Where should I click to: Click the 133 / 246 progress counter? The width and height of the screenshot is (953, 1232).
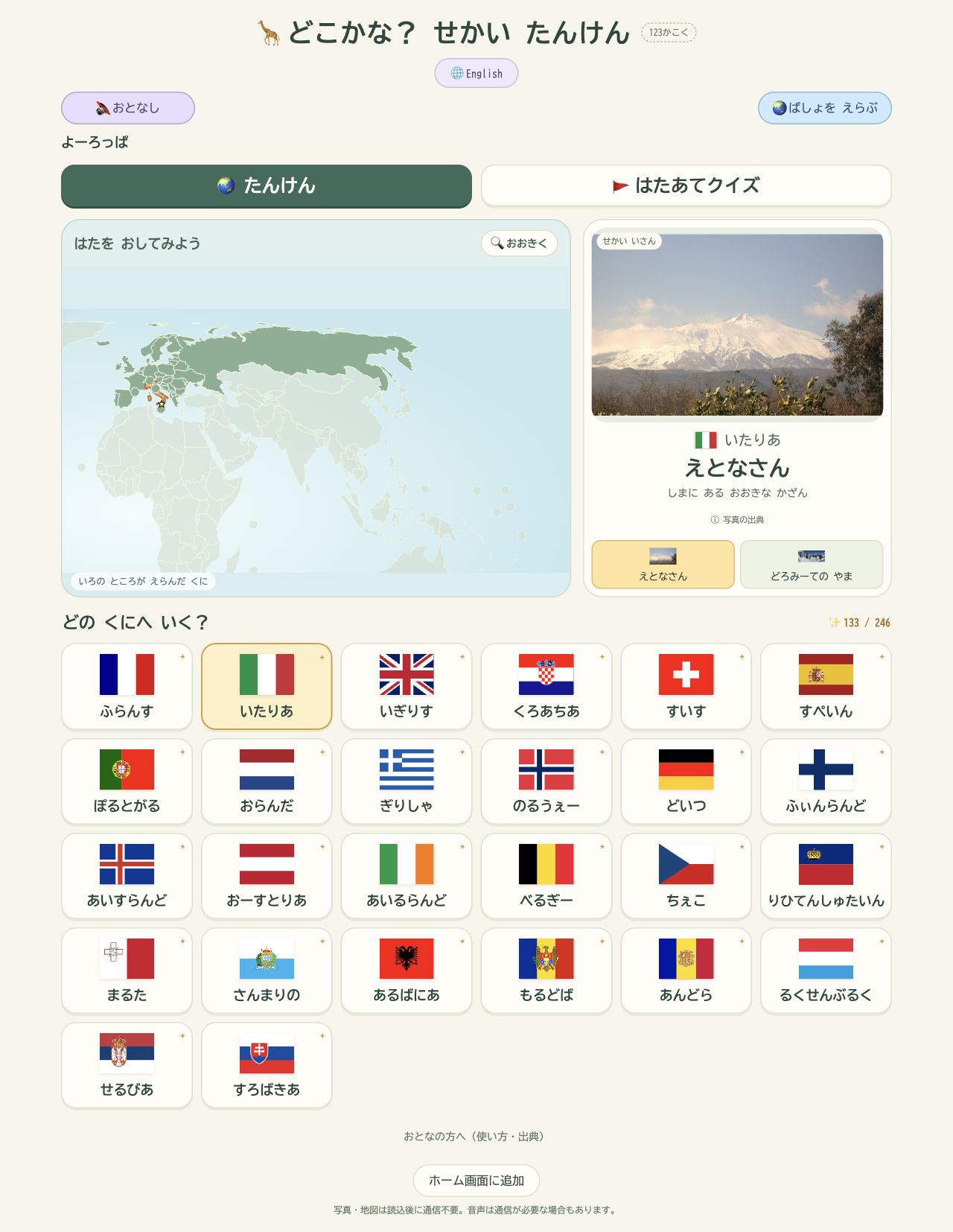859,623
